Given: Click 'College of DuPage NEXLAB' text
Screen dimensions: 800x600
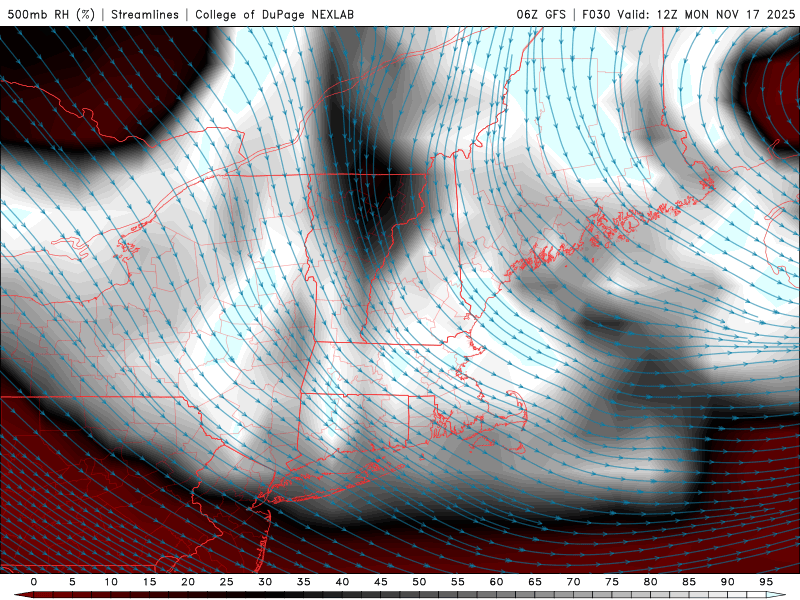Looking at the screenshot, I should point(274,14).
